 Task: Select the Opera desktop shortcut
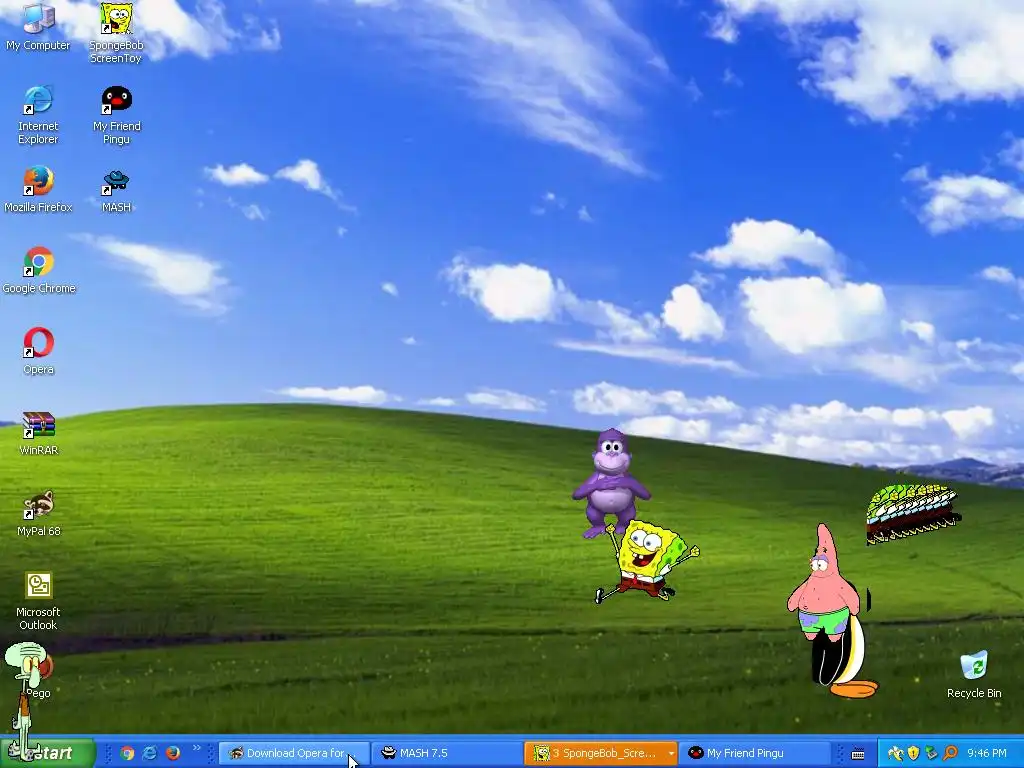39,351
